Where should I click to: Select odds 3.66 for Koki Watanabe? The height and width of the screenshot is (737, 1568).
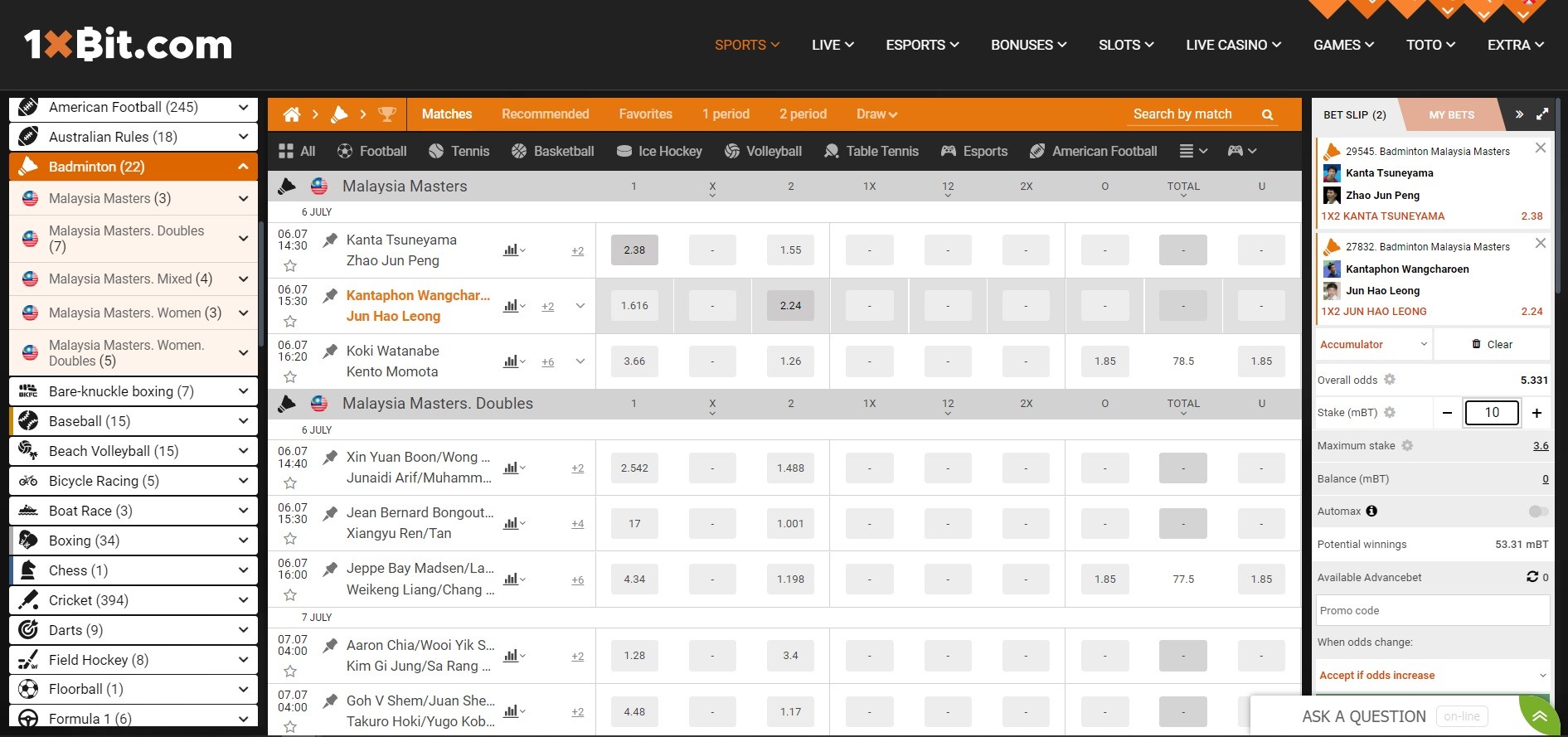pyautogui.click(x=634, y=361)
